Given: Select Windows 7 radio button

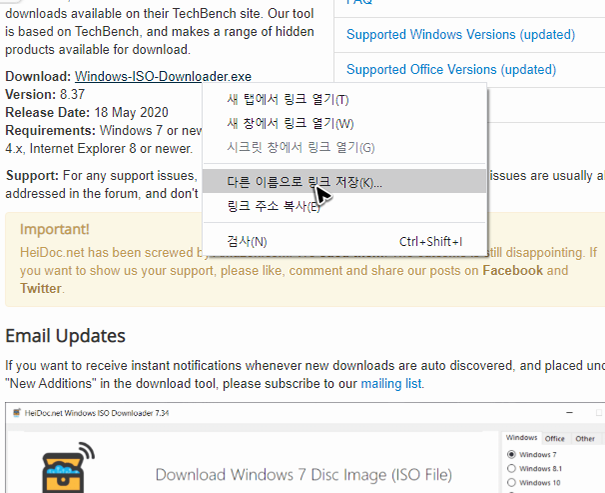Looking at the screenshot, I should click(x=511, y=454).
